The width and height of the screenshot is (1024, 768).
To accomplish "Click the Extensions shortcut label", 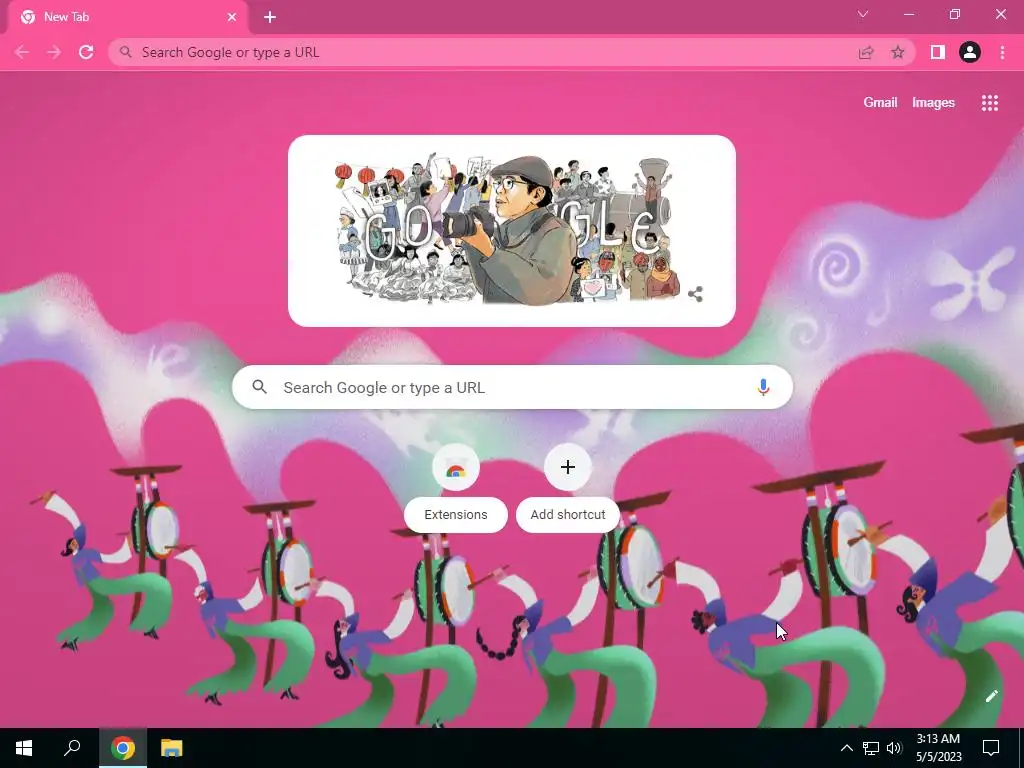I will pyautogui.click(x=456, y=515).
